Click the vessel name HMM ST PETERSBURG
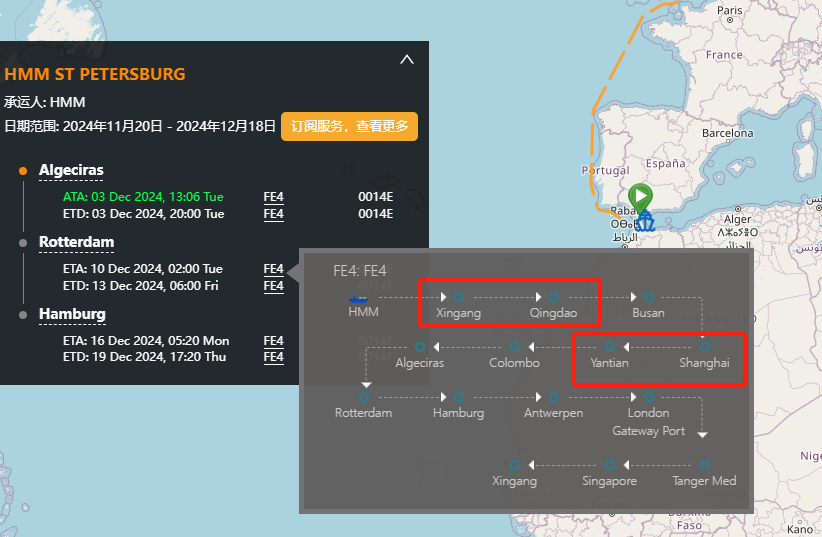Image resolution: width=822 pixels, height=537 pixels. pos(95,74)
